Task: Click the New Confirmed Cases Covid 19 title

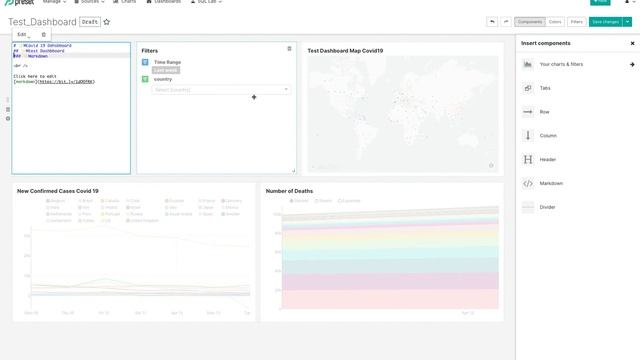Action: point(58,191)
